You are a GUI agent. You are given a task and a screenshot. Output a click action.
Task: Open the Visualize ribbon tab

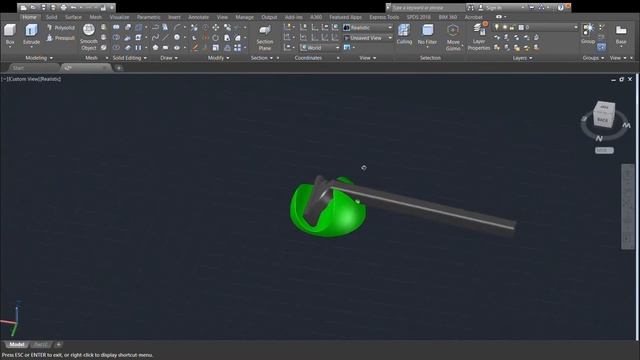coord(119,17)
